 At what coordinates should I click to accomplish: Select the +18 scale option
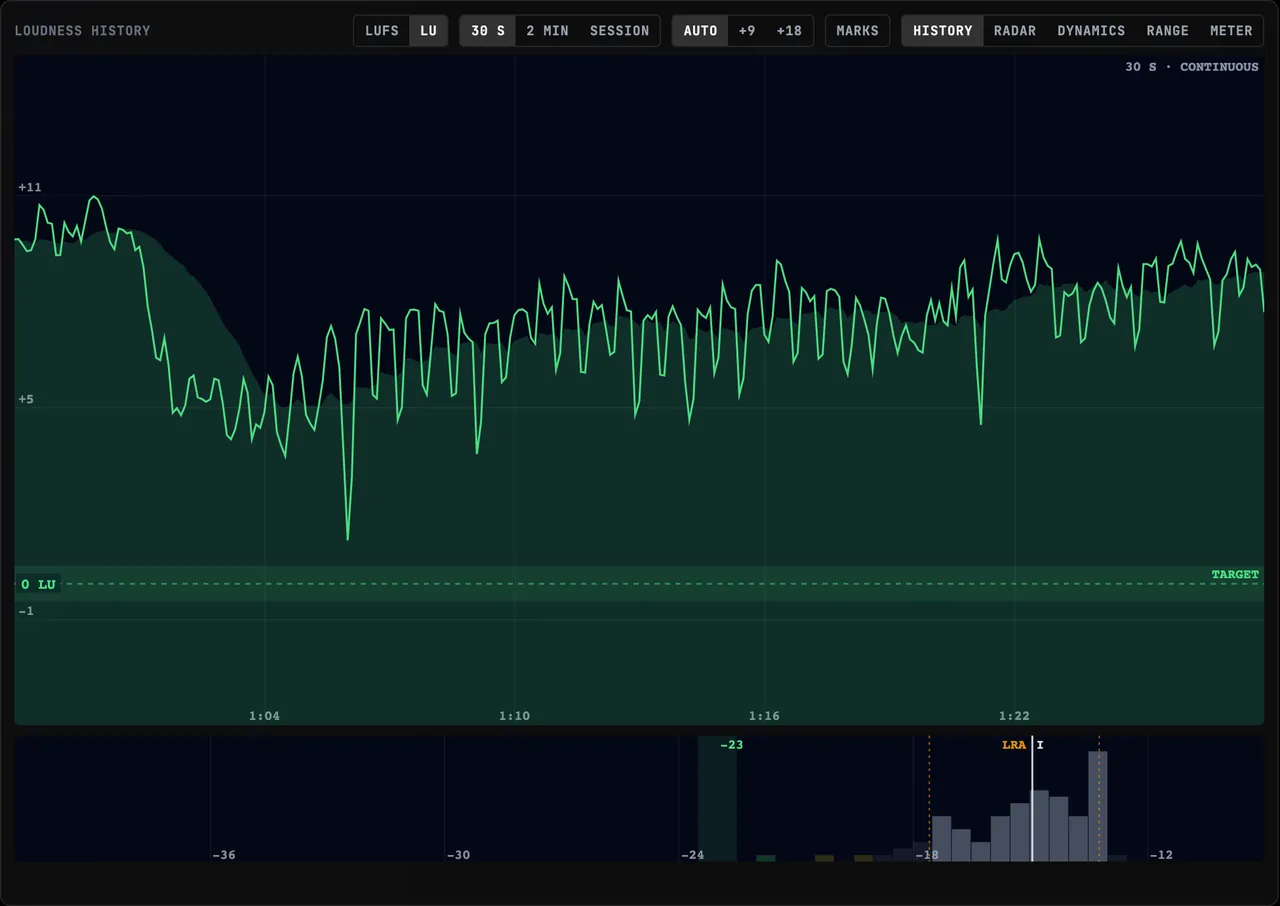pyautogui.click(x=789, y=31)
